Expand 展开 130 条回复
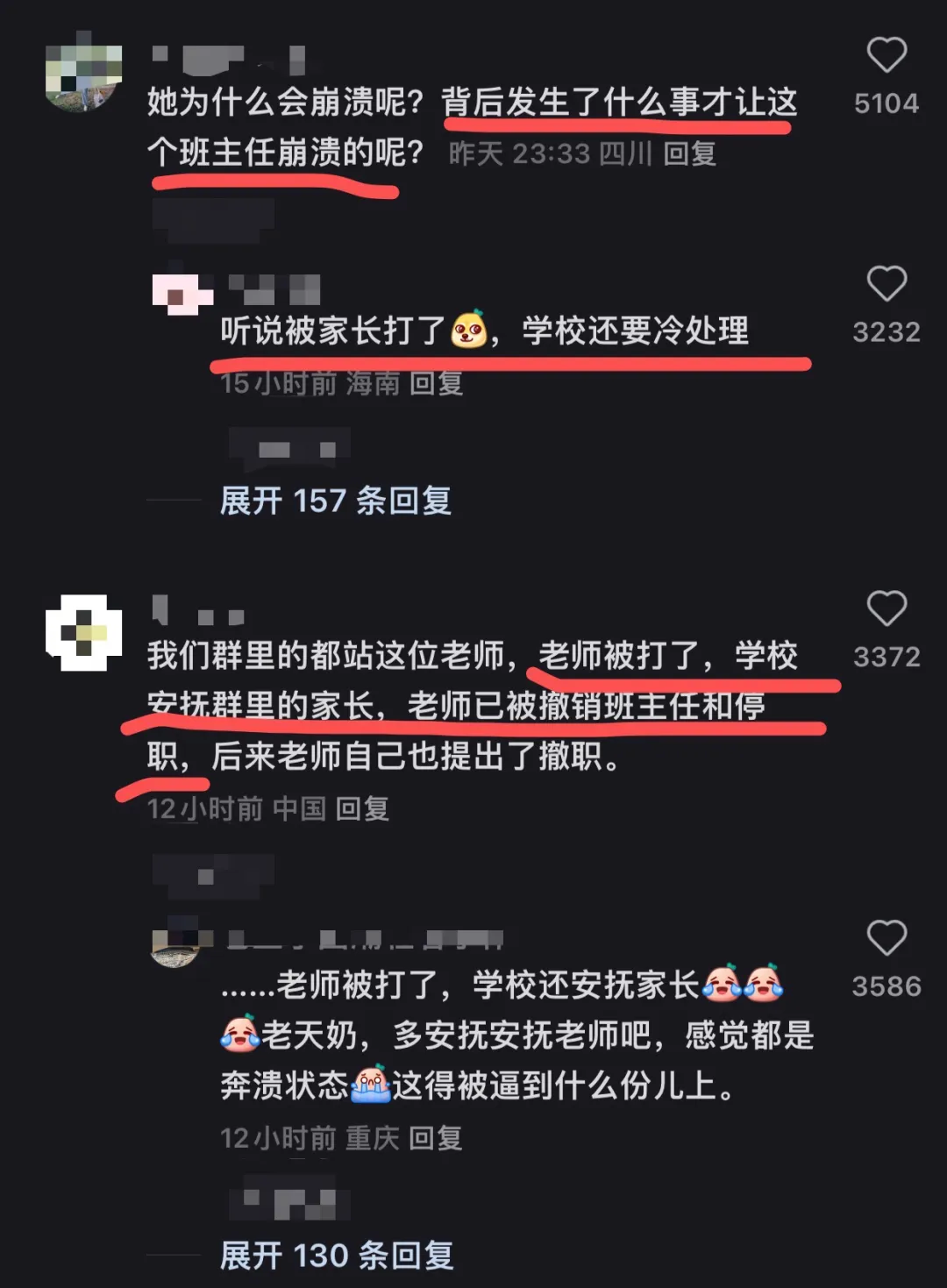 click(x=336, y=1255)
